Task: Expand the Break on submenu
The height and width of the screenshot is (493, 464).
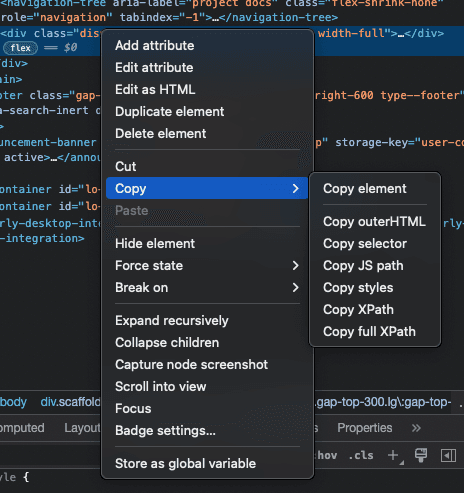Action: pyautogui.click(x=207, y=288)
